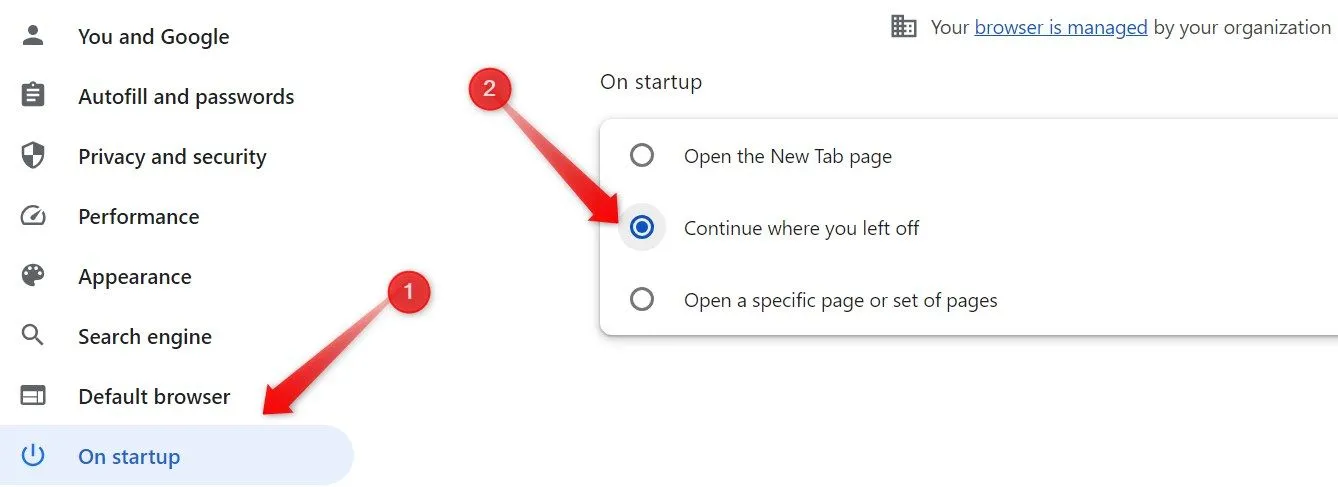Switch to the Performance settings section
Image resolution: width=1338 pixels, height=487 pixels.
(x=139, y=217)
